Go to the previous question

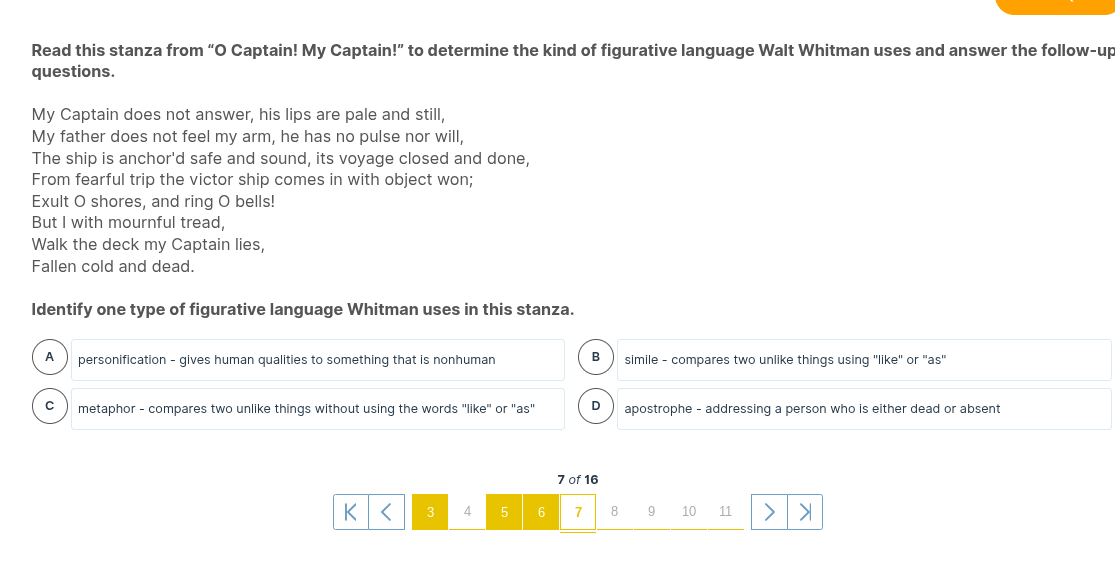tap(387, 512)
